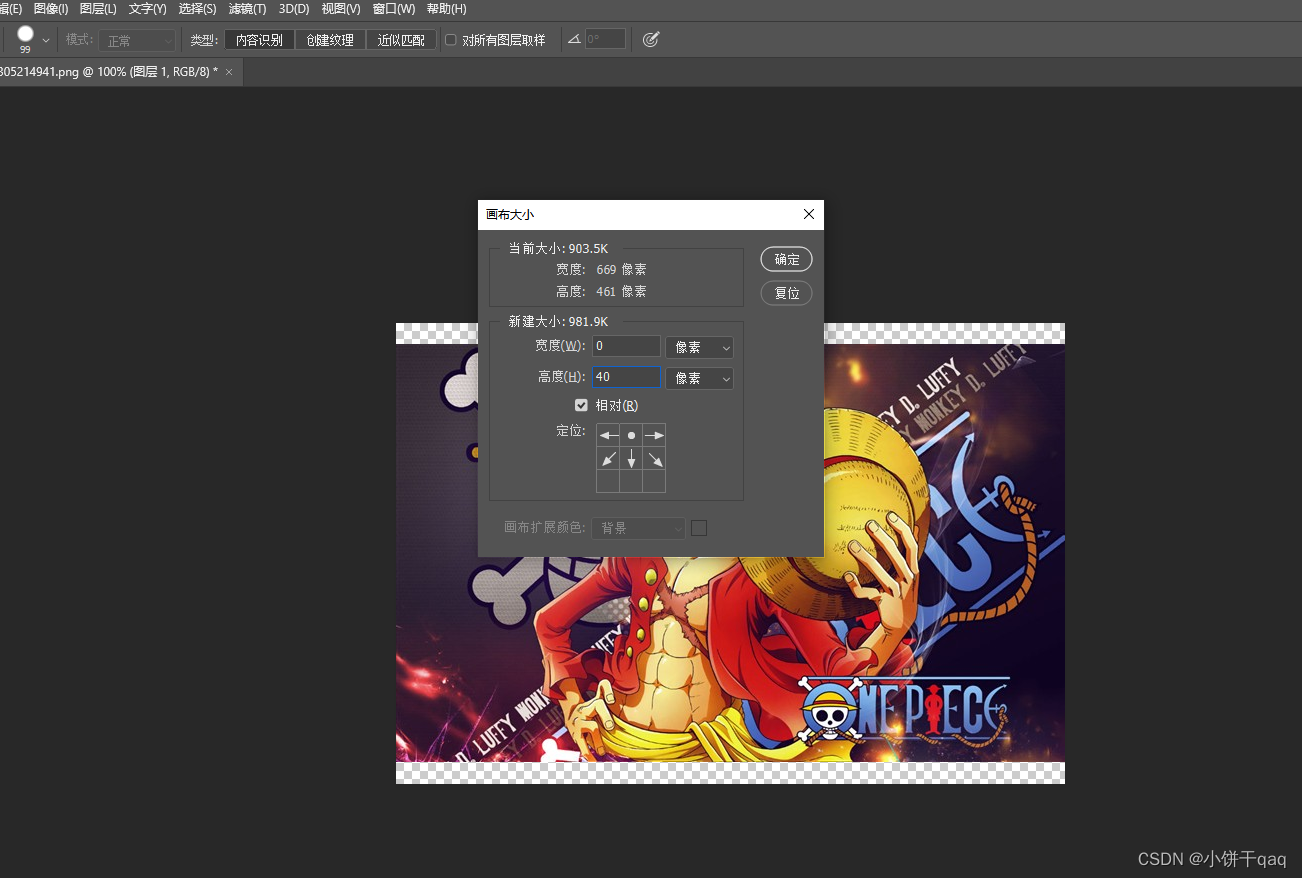Enable 对所有图层取样 checkbox
This screenshot has height=878, width=1302.
tap(451, 40)
